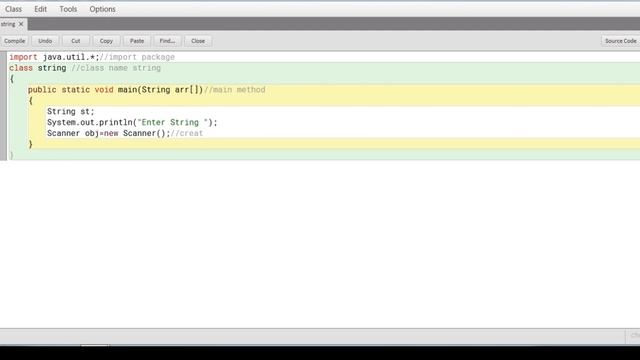Viewport: 640px width, 360px height.
Task: Click the 'class string' declaration text
Action: click(38, 68)
